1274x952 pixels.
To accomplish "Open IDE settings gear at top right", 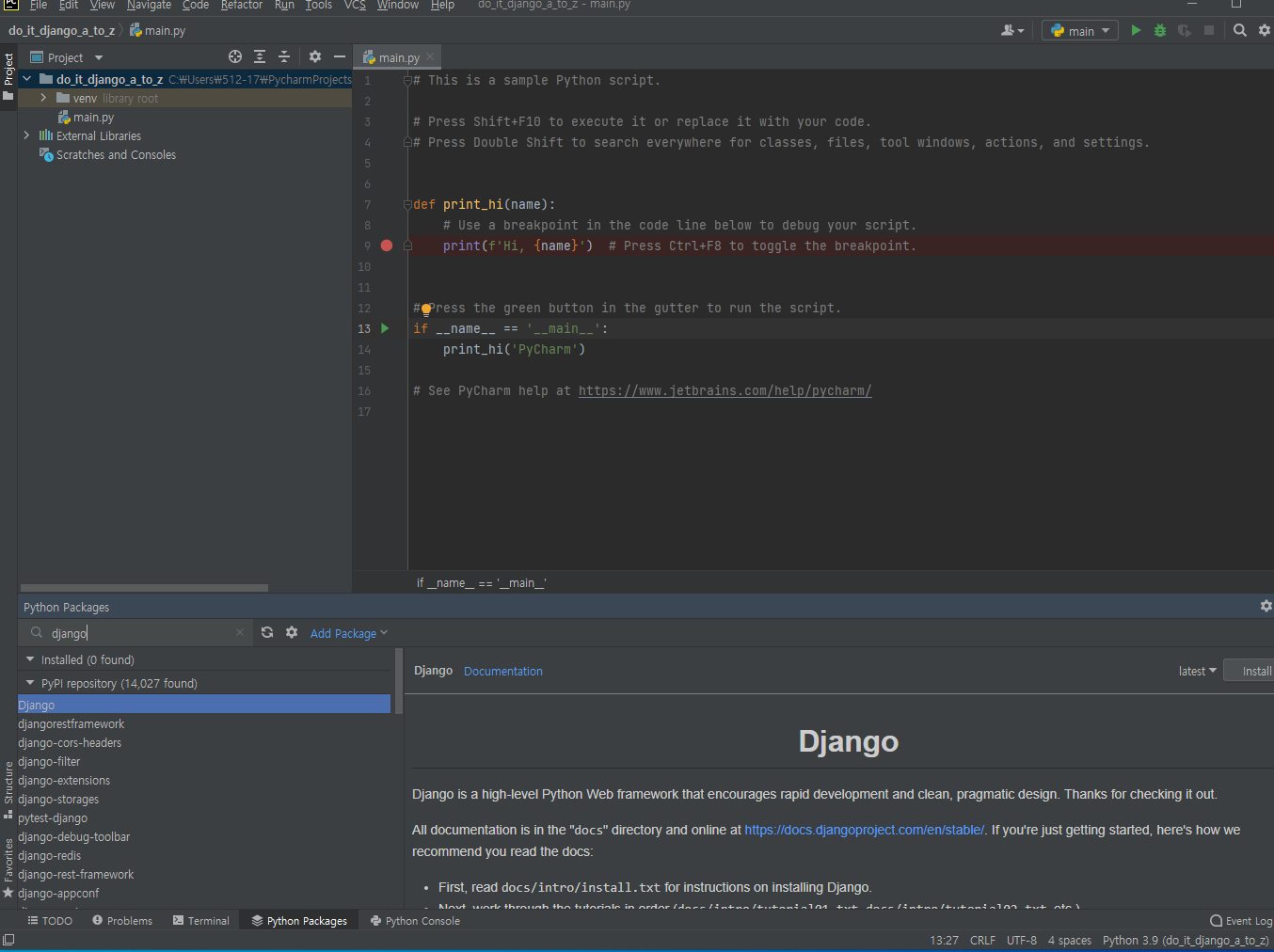I will [x=1265, y=31].
